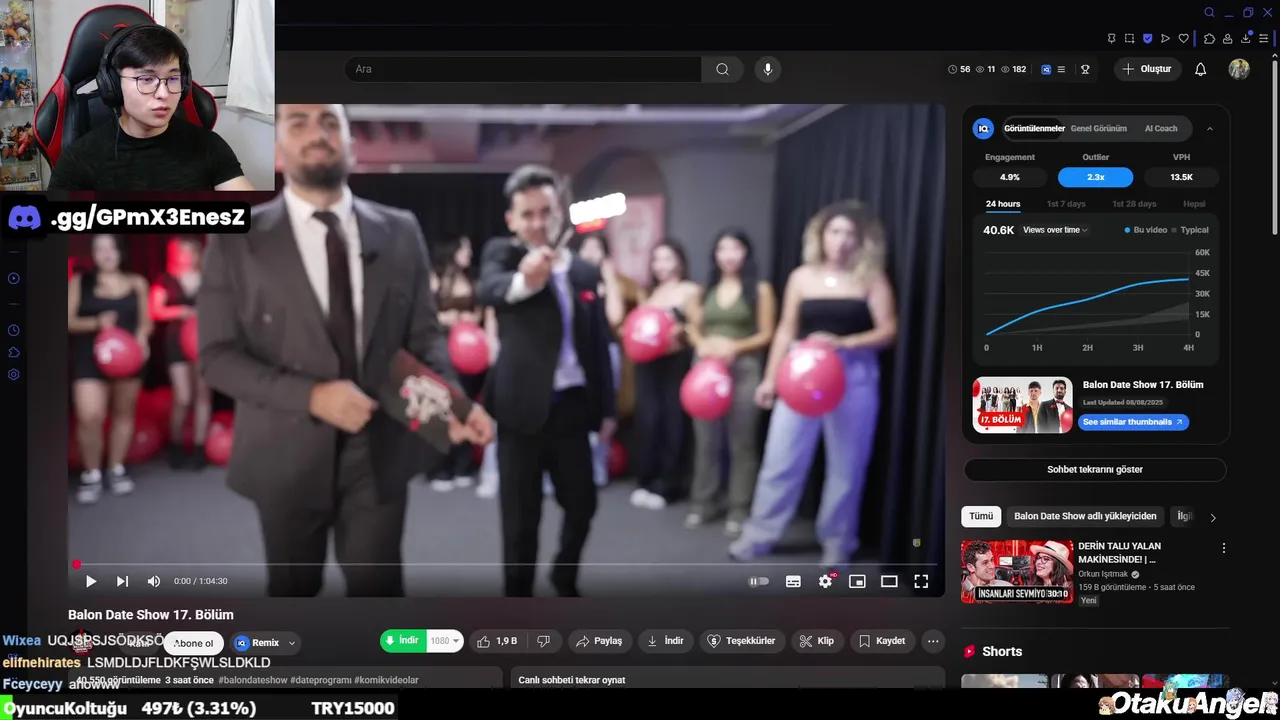Select the Outlier 2.3x pill
This screenshot has height=720, width=1280.
coord(1095,177)
